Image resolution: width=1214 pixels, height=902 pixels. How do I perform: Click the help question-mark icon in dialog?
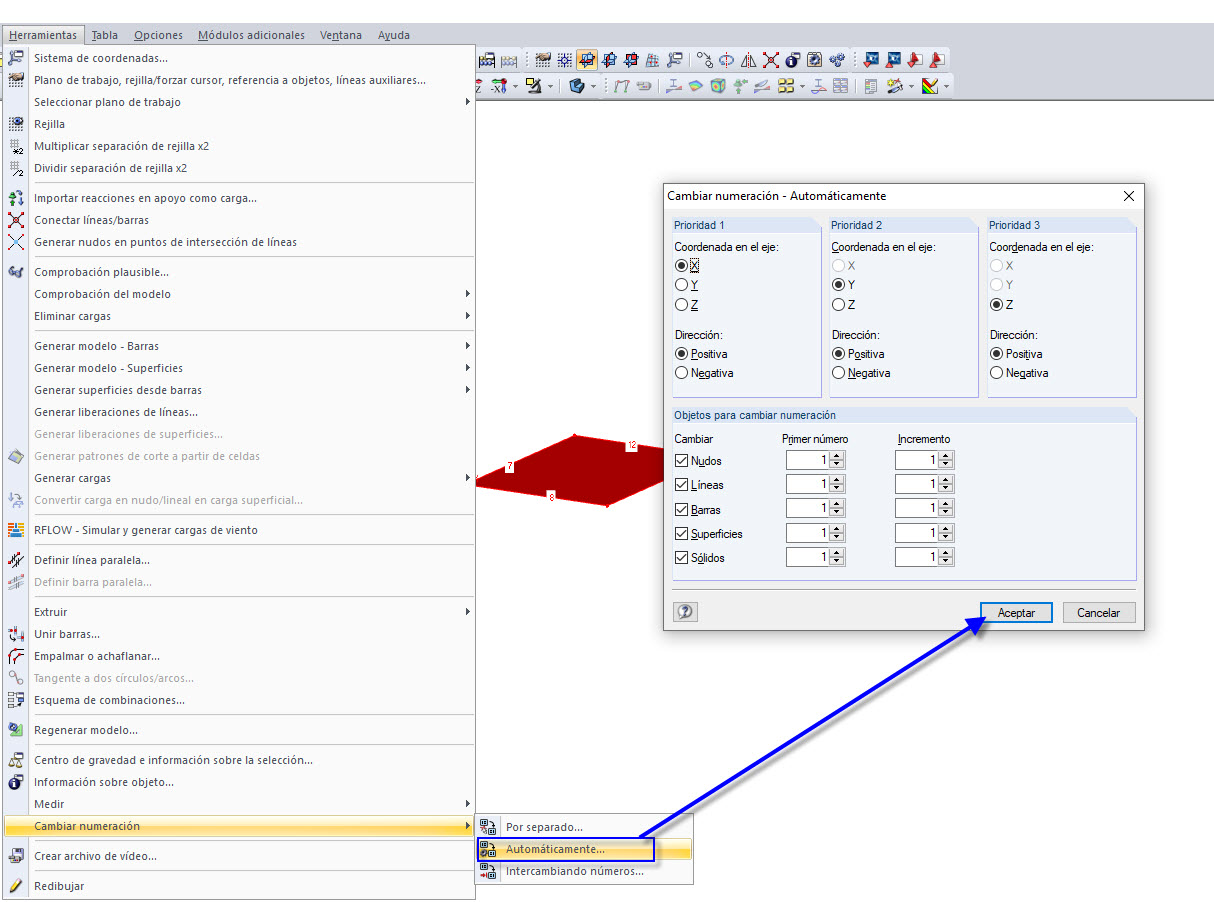pos(685,612)
